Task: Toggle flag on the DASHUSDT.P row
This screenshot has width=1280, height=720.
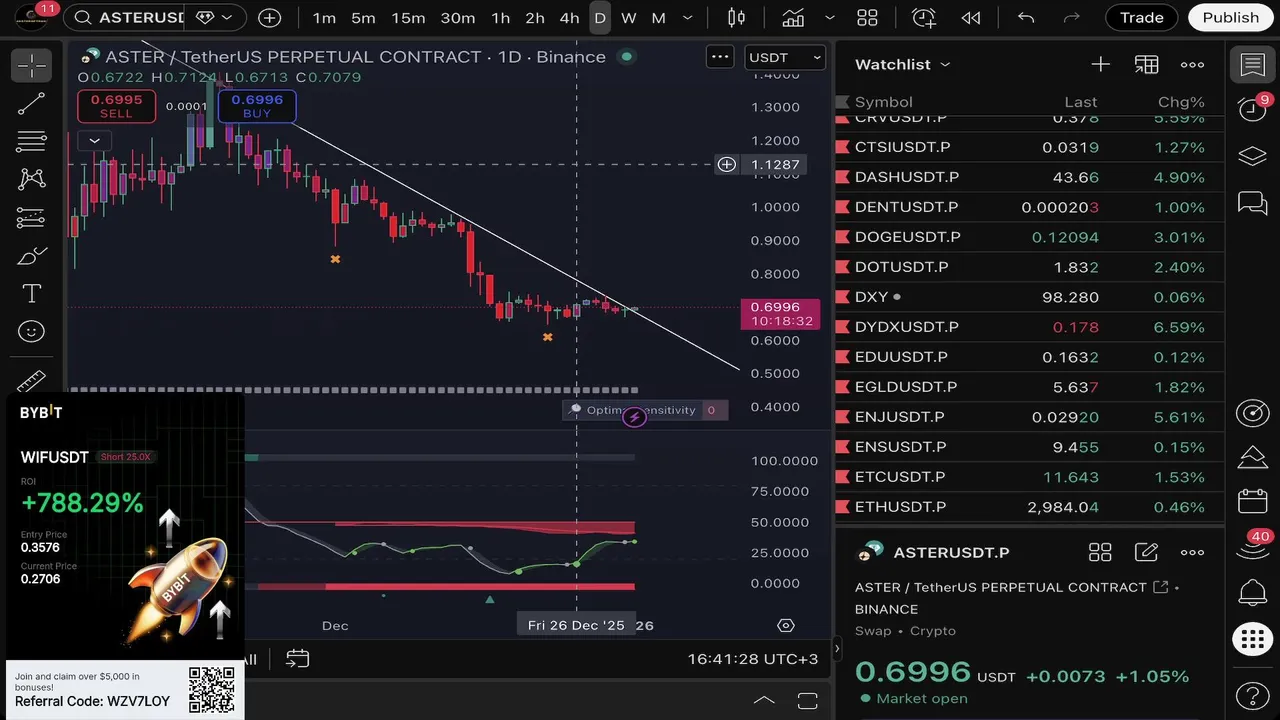Action: 842,177
